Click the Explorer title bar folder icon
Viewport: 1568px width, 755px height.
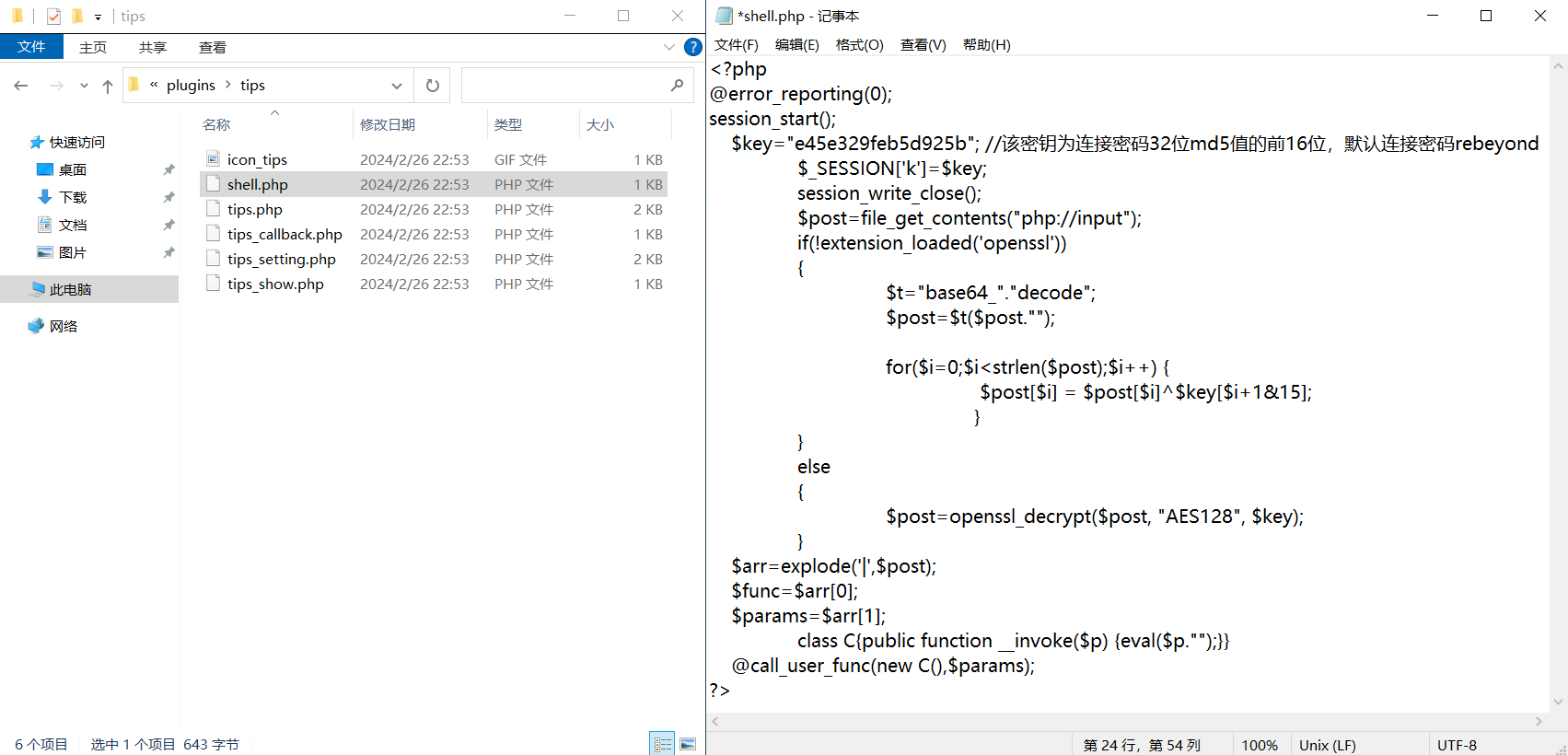pyautogui.click(x=17, y=16)
